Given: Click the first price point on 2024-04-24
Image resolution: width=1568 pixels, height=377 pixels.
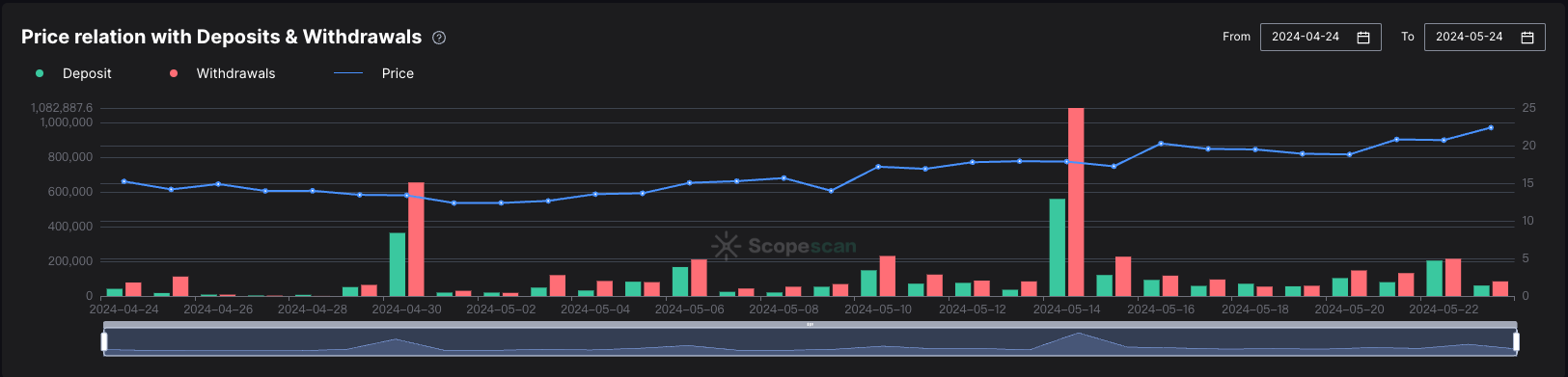Looking at the screenshot, I should pyautogui.click(x=124, y=181).
